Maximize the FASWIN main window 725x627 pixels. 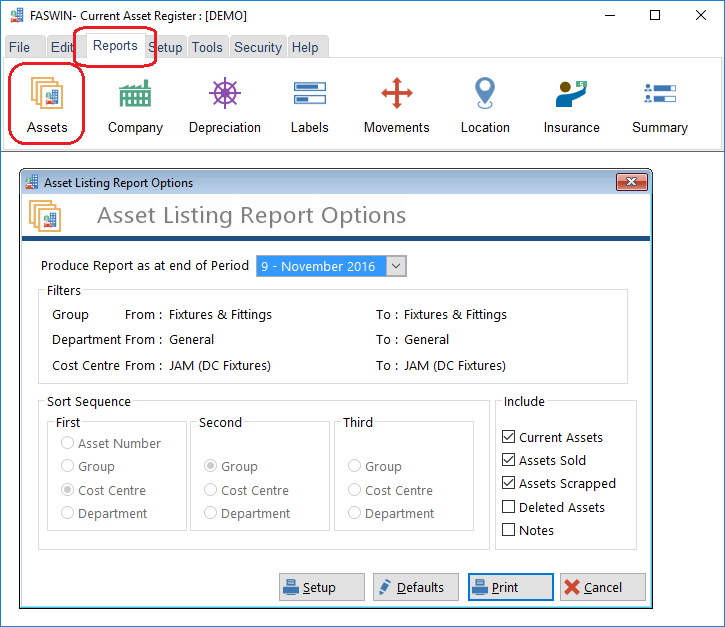pos(655,15)
